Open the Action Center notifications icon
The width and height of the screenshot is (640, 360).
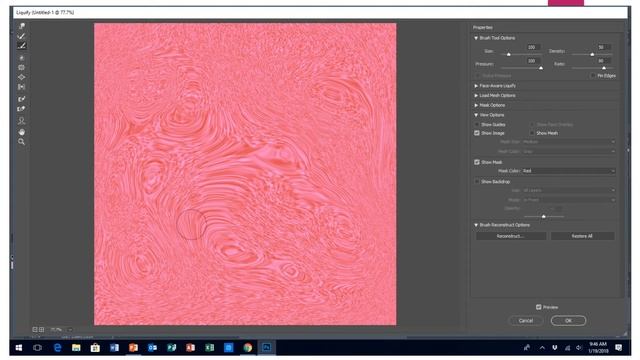[x=619, y=348]
